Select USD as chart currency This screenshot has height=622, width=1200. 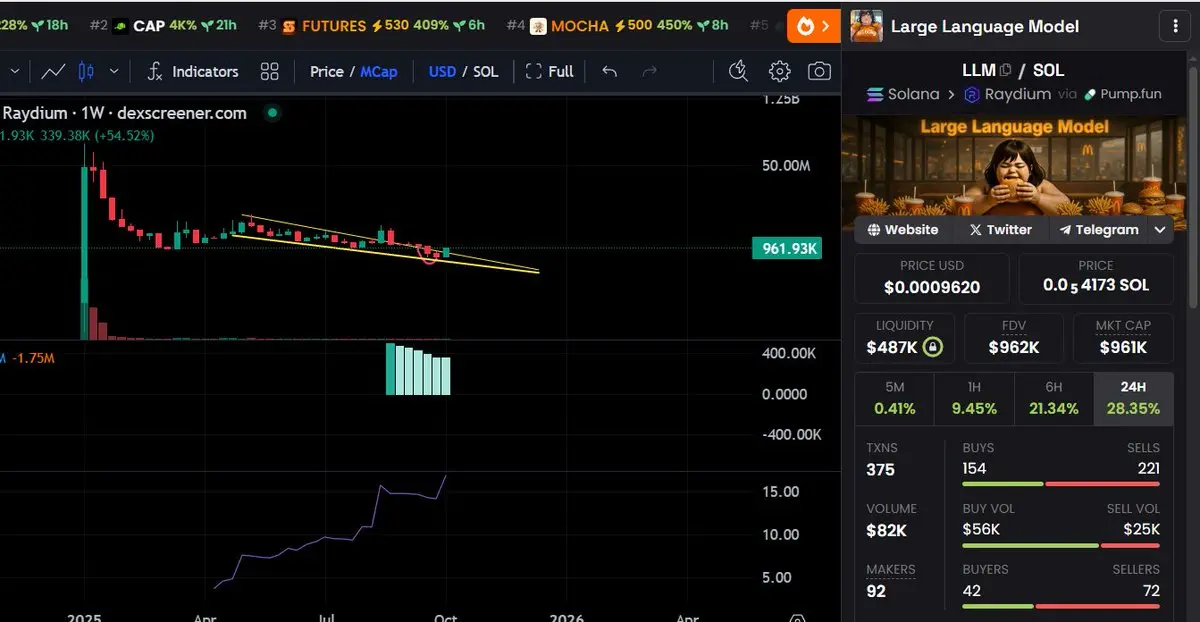[x=443, y=71]
